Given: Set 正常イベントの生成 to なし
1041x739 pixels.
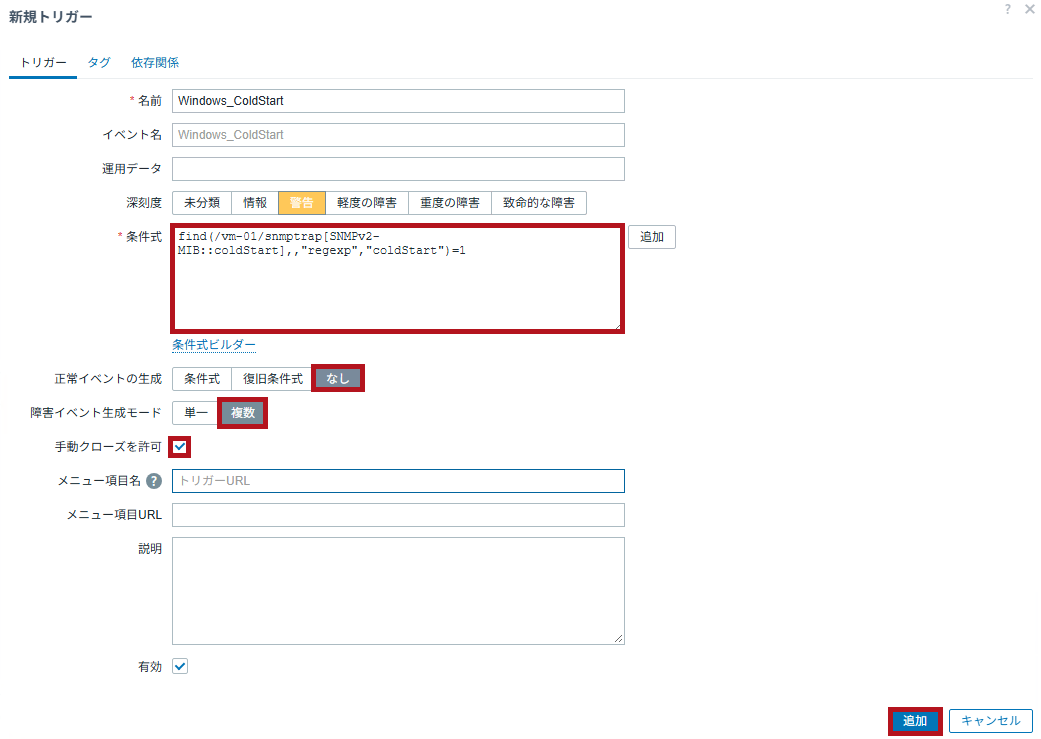Looking at the screenshot, I should [x=338, y=378].
